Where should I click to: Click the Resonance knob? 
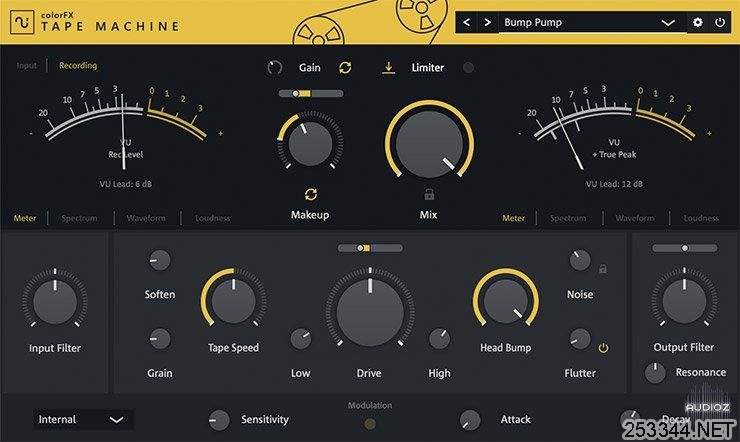click(655, 373)
